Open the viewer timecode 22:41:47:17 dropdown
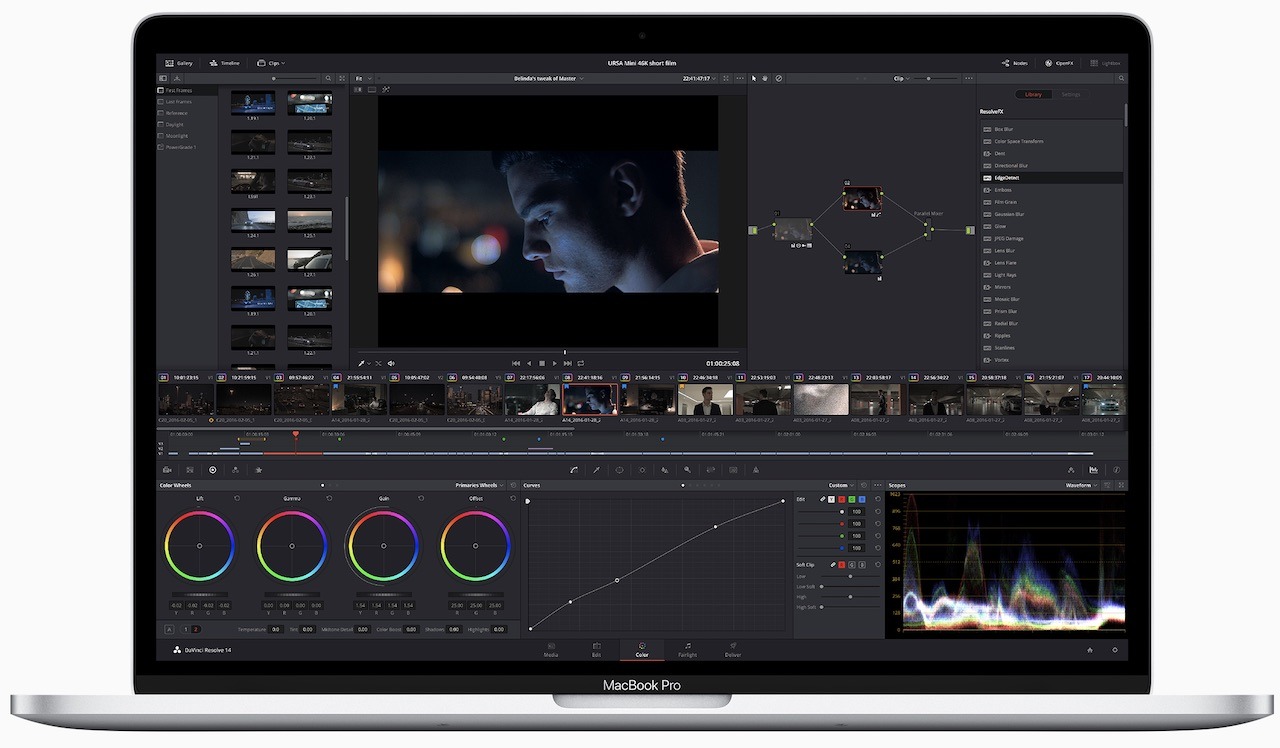This screenshot has width=1280, height=748. 699,78
